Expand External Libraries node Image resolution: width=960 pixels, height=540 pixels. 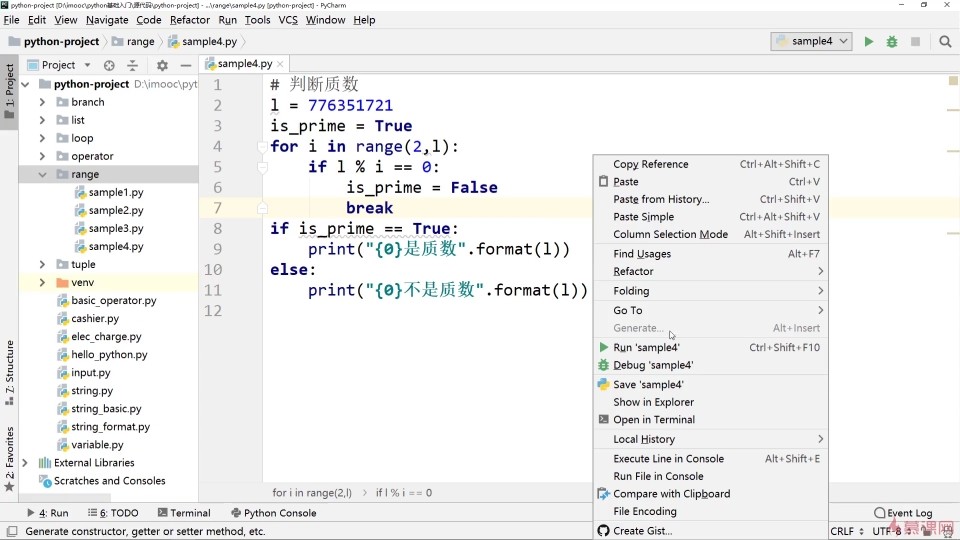pyautogui.click(x=25, y=463)
